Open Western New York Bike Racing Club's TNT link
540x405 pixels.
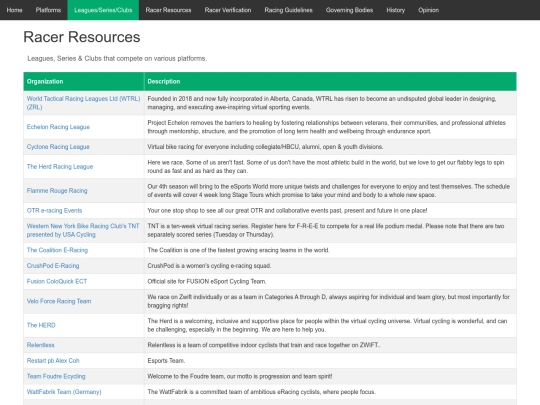(x=83, y=230)
